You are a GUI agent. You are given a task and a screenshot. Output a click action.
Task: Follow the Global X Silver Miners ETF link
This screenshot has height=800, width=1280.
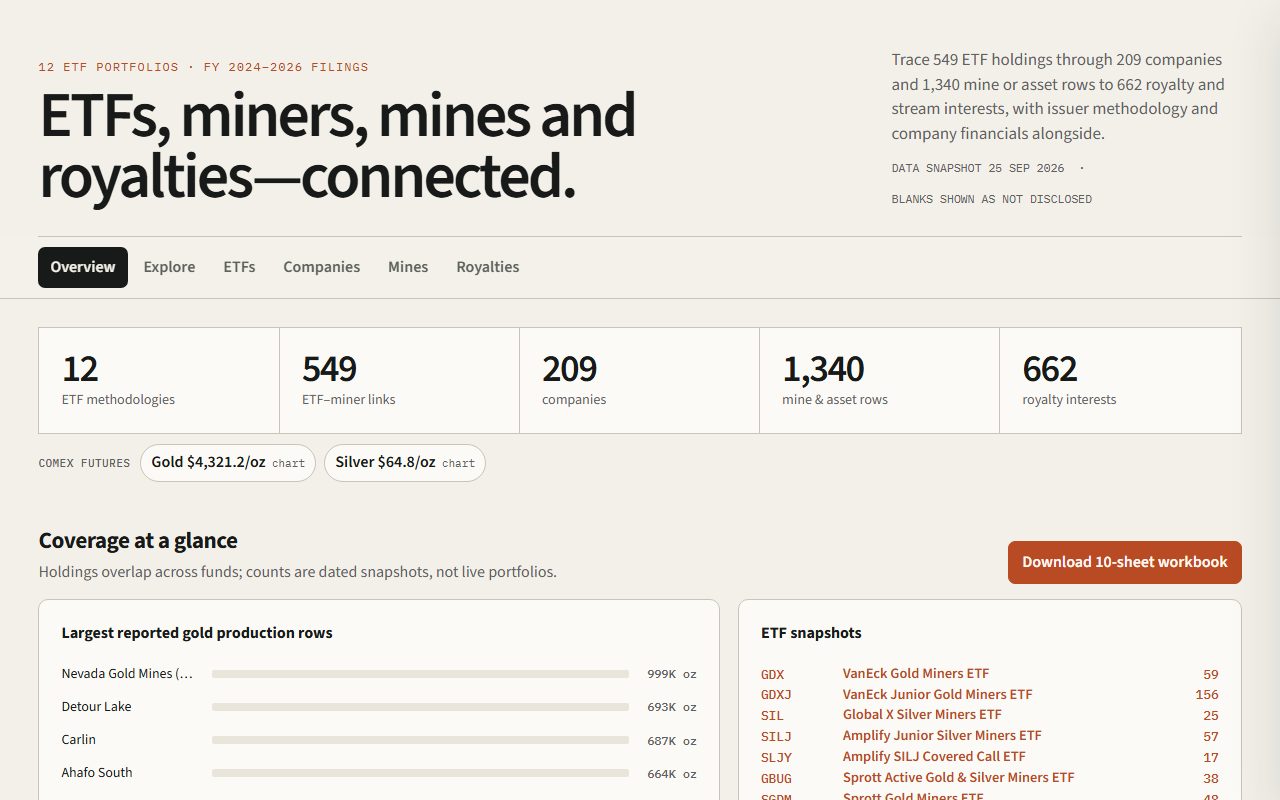coord(922,715)
